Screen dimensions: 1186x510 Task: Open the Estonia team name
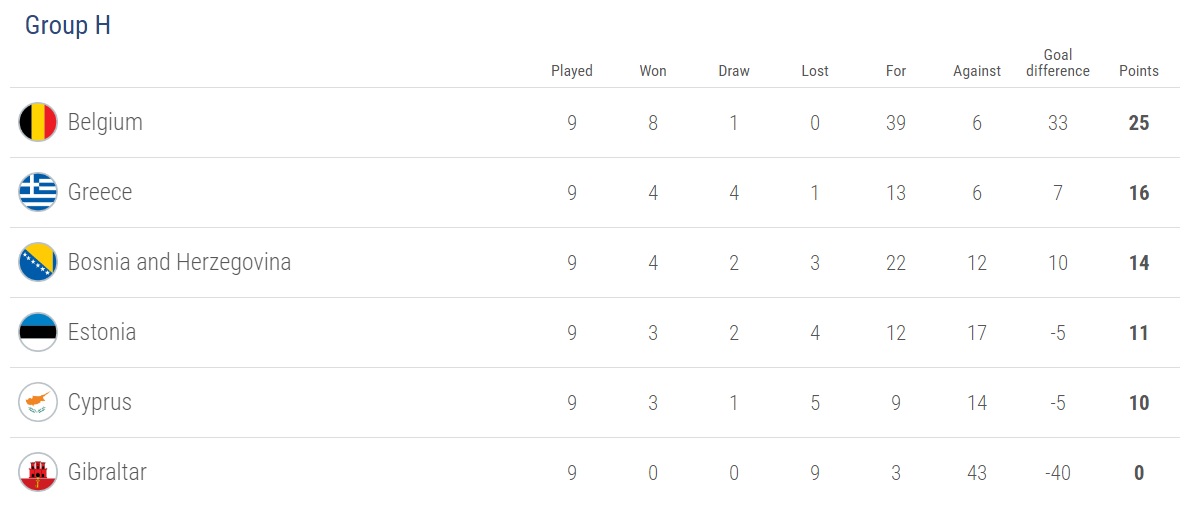[102, 332]
